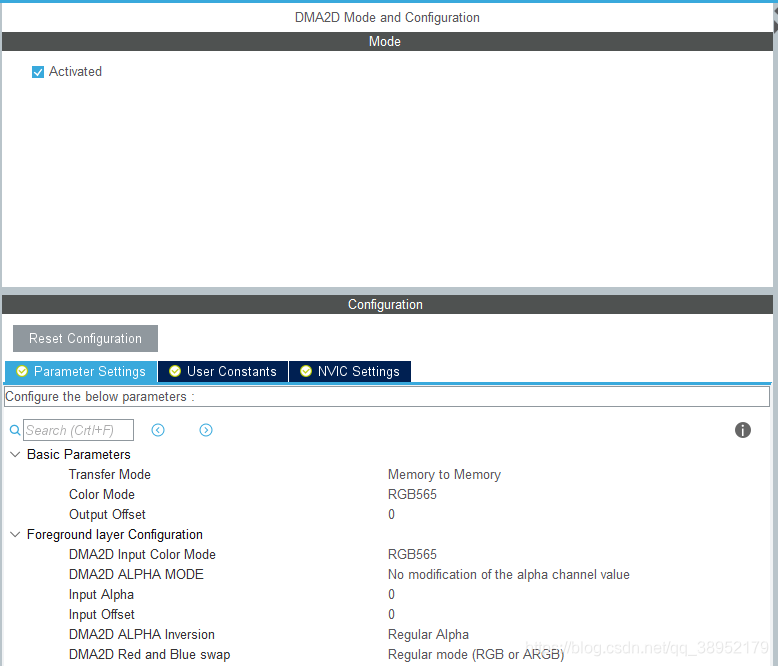This screenshot has width=778, height=666.
Task: Edit the Input Alpha value 0
Action: click(x=391, y=594)
